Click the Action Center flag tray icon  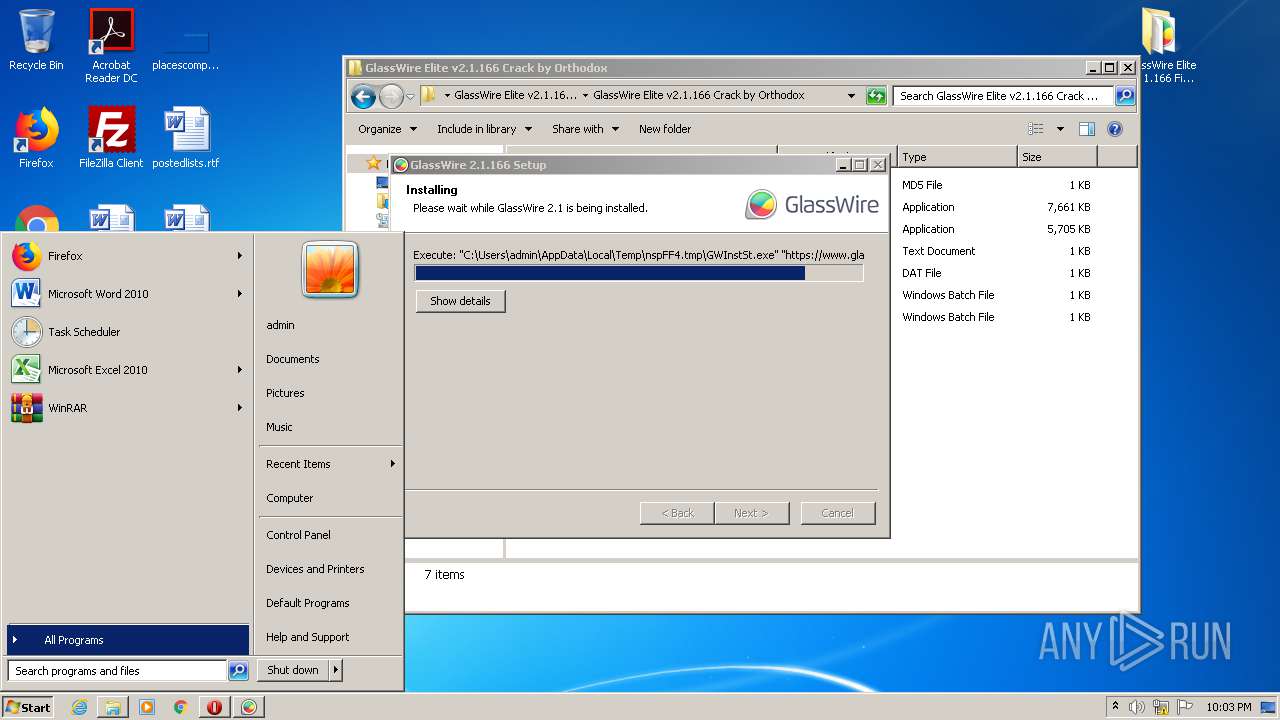coord(1185,707)
